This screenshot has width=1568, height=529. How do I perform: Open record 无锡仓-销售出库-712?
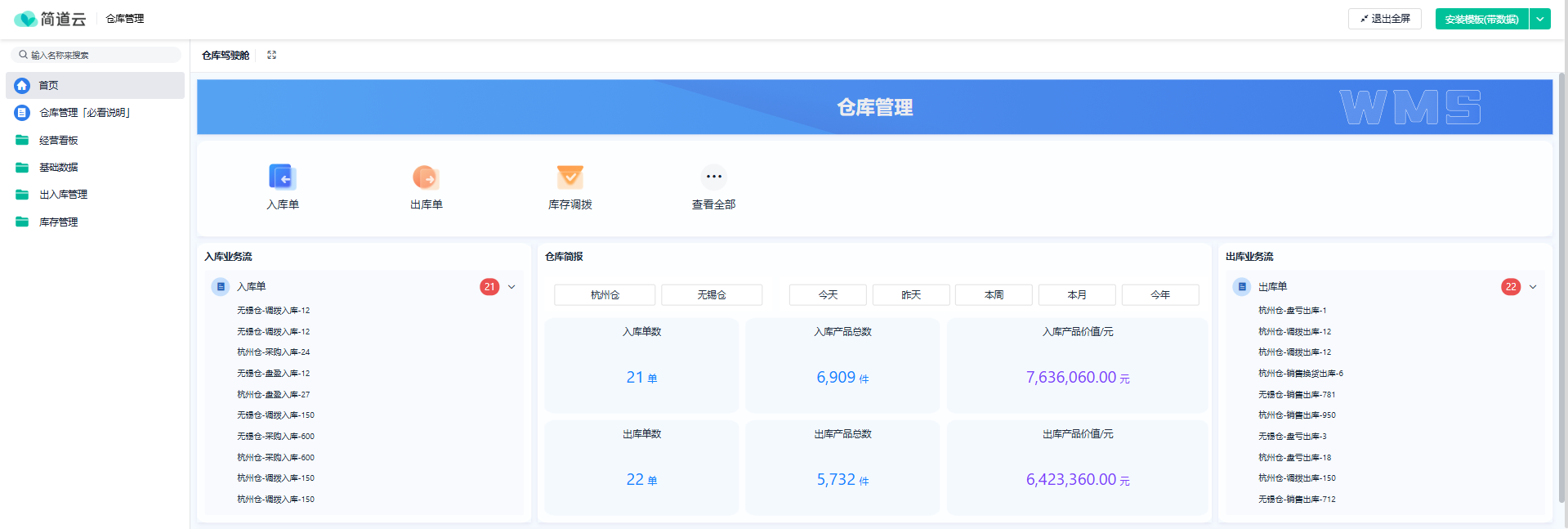[1297, 500]
